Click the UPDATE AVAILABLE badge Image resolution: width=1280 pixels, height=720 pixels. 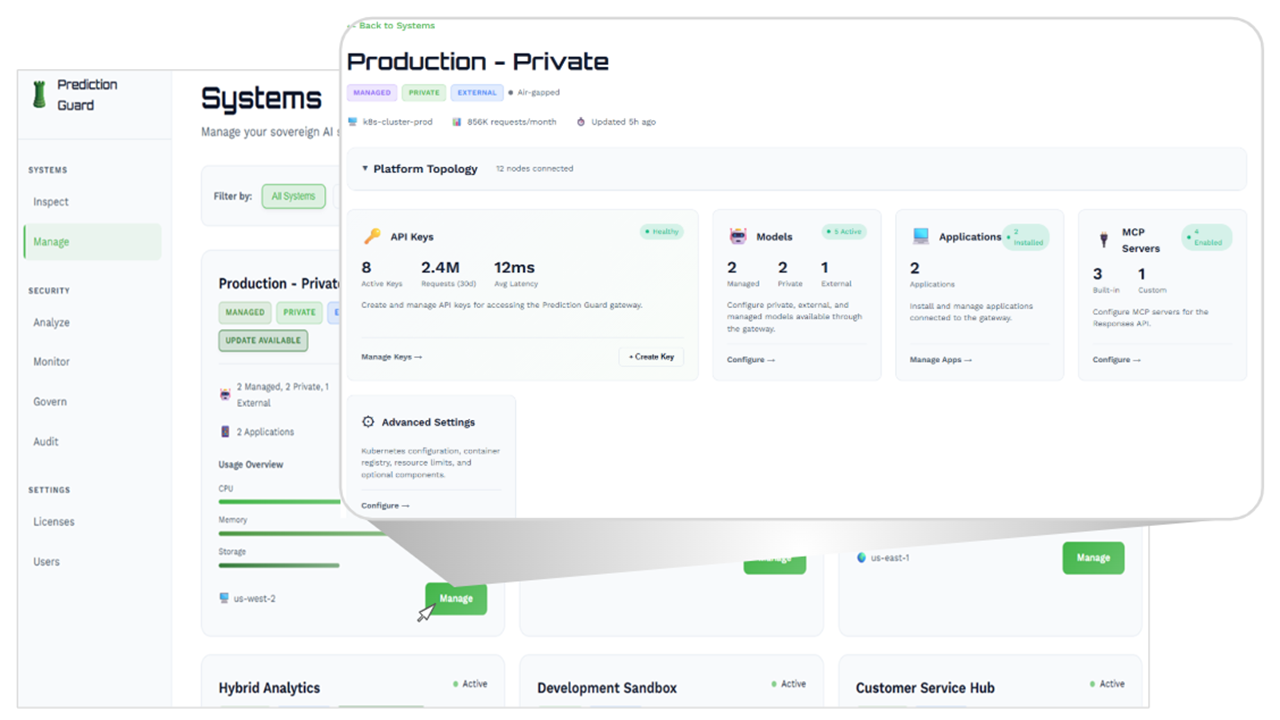263,341
